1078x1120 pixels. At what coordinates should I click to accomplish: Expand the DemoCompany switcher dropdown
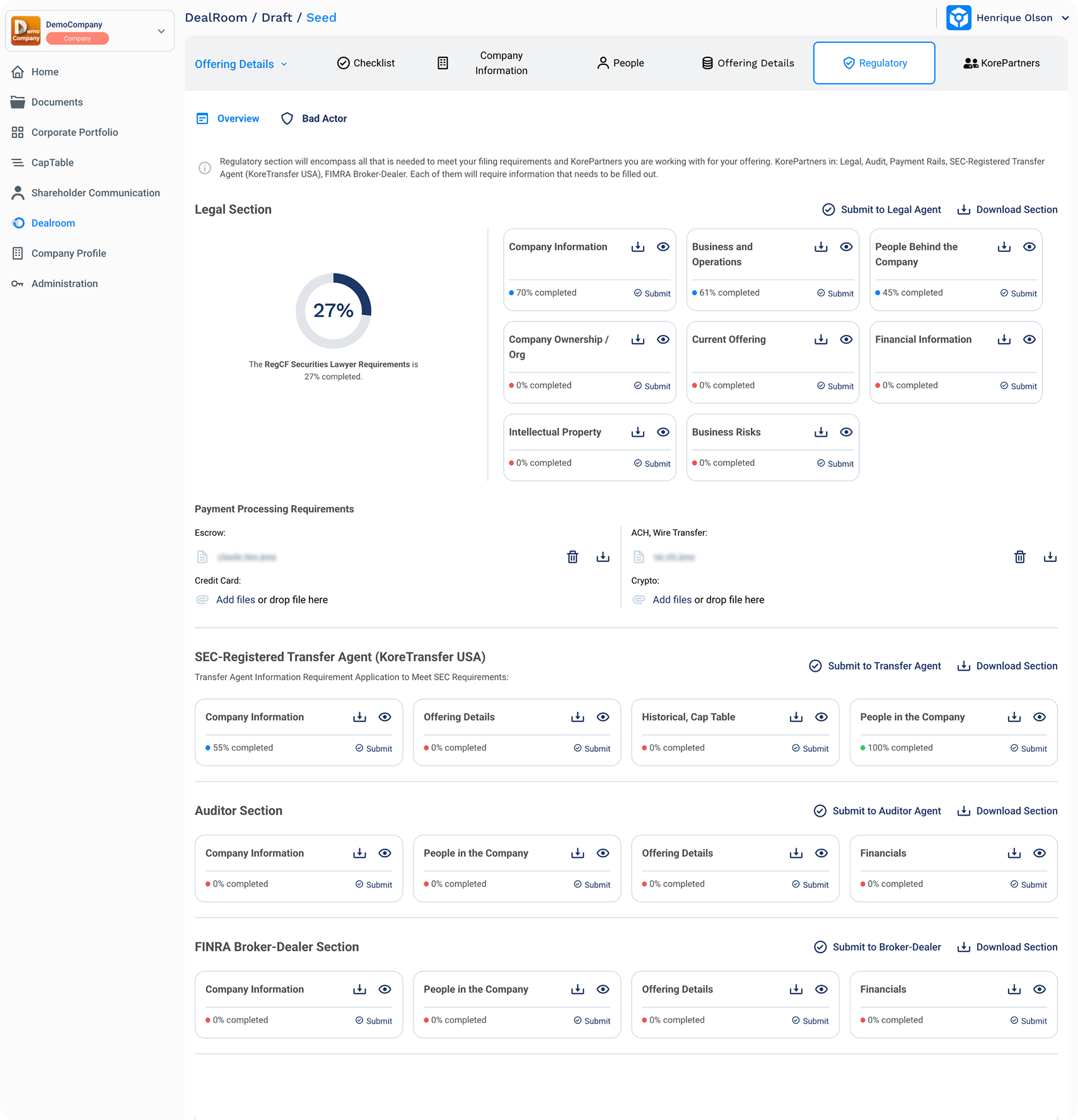tap(161, 31)
